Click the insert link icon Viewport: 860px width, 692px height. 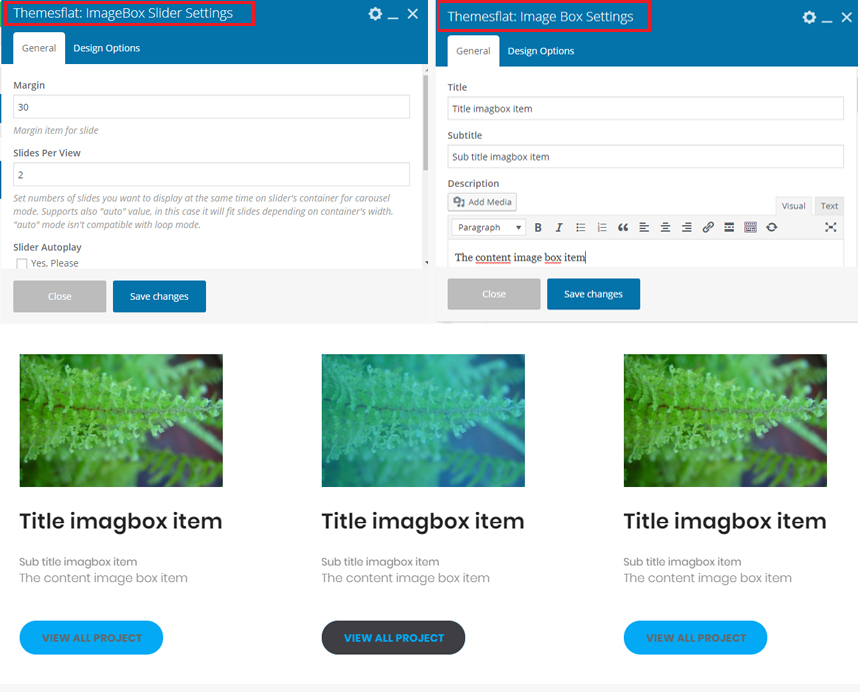(708, 228)
